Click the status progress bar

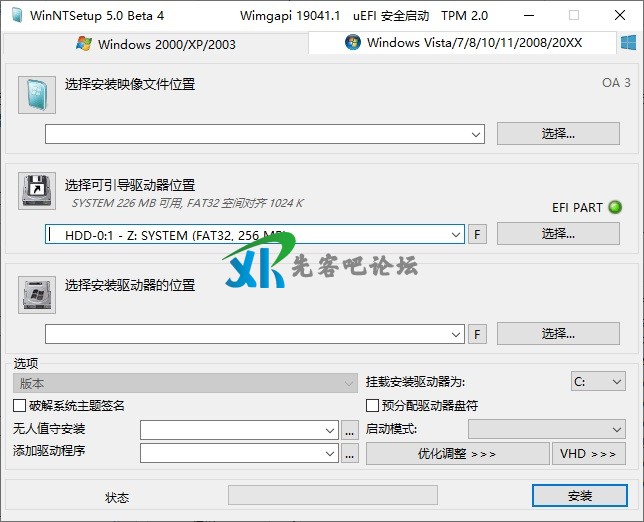(332, 496)
